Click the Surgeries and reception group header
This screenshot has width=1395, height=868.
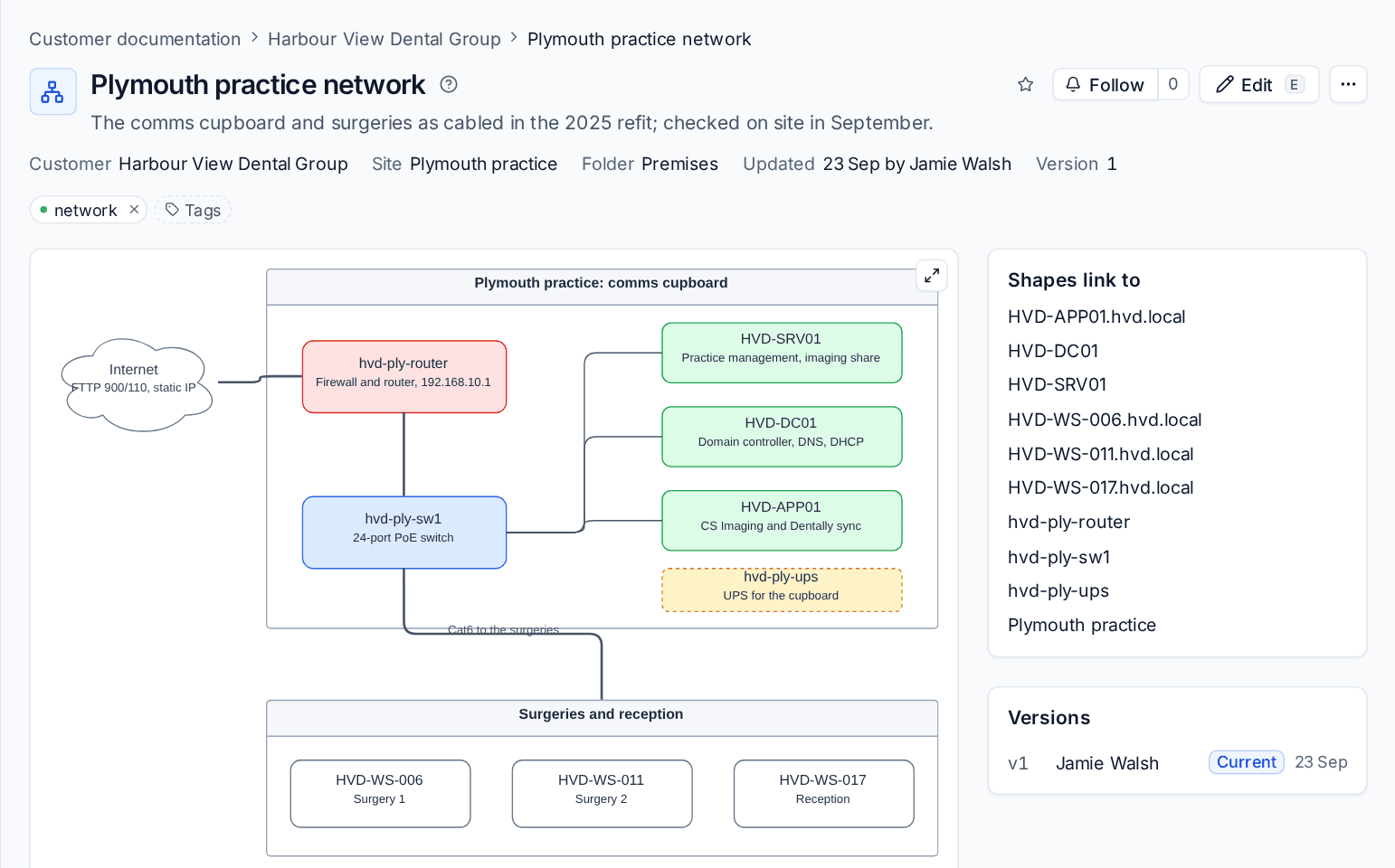pos(602,718)
